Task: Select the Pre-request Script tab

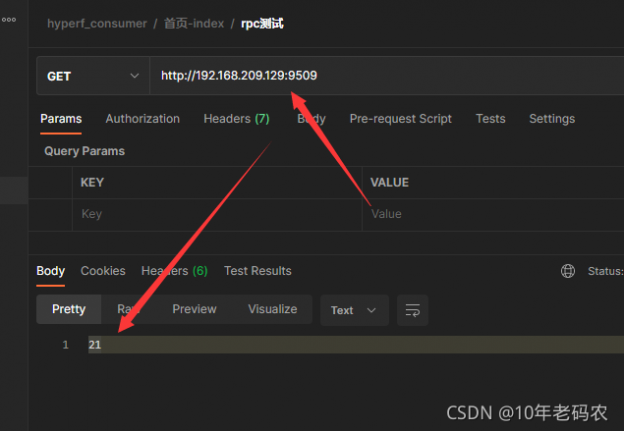Action: tap(400, 119)
